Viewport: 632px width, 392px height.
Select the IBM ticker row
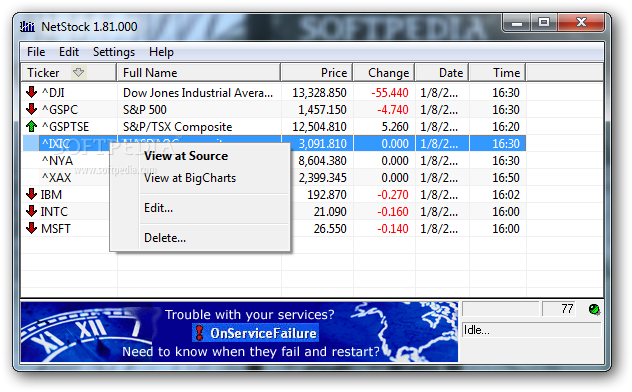click(274, 194)
